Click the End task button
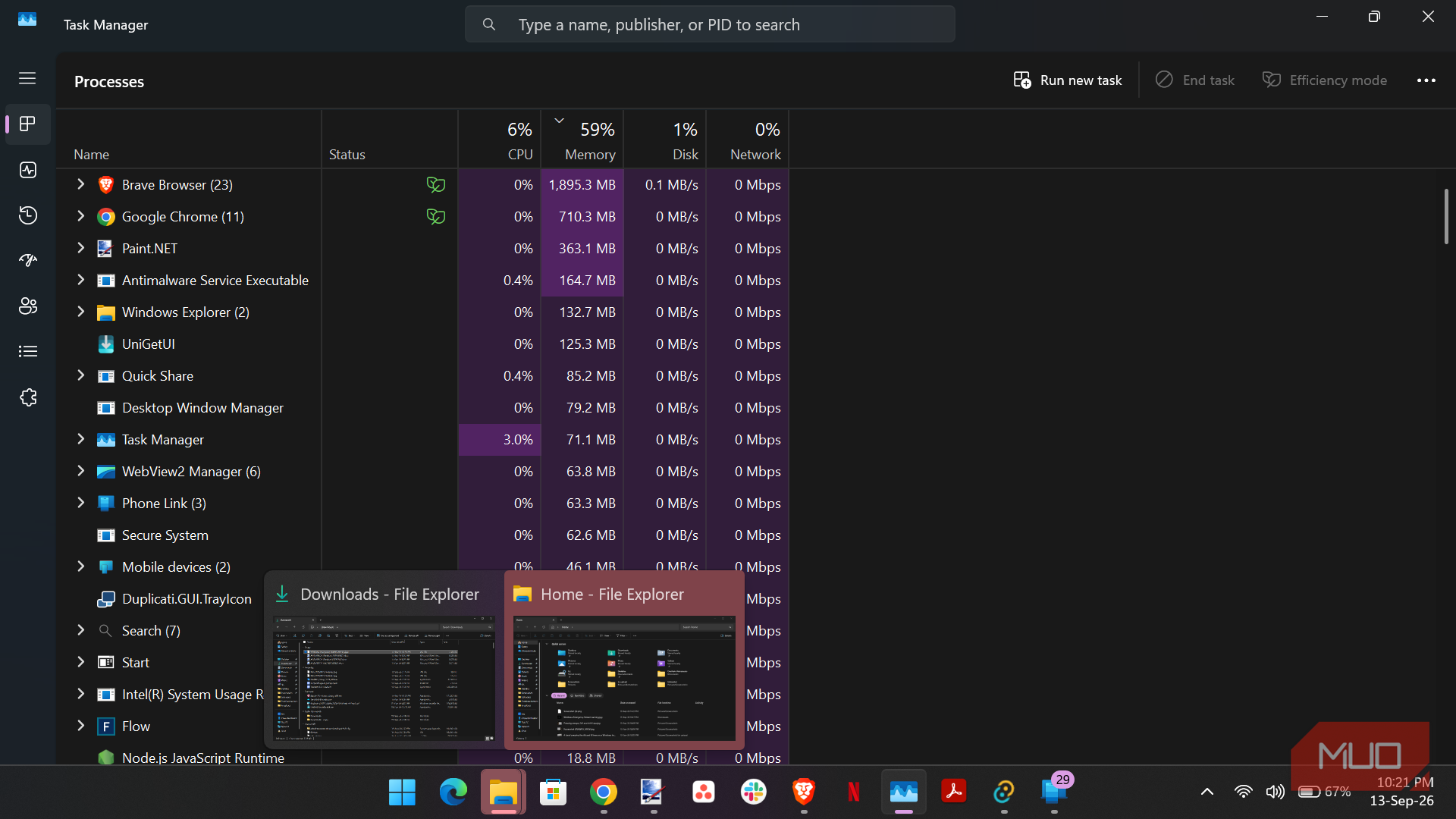Screen dimensions: 1456x819 point(1195,80)
